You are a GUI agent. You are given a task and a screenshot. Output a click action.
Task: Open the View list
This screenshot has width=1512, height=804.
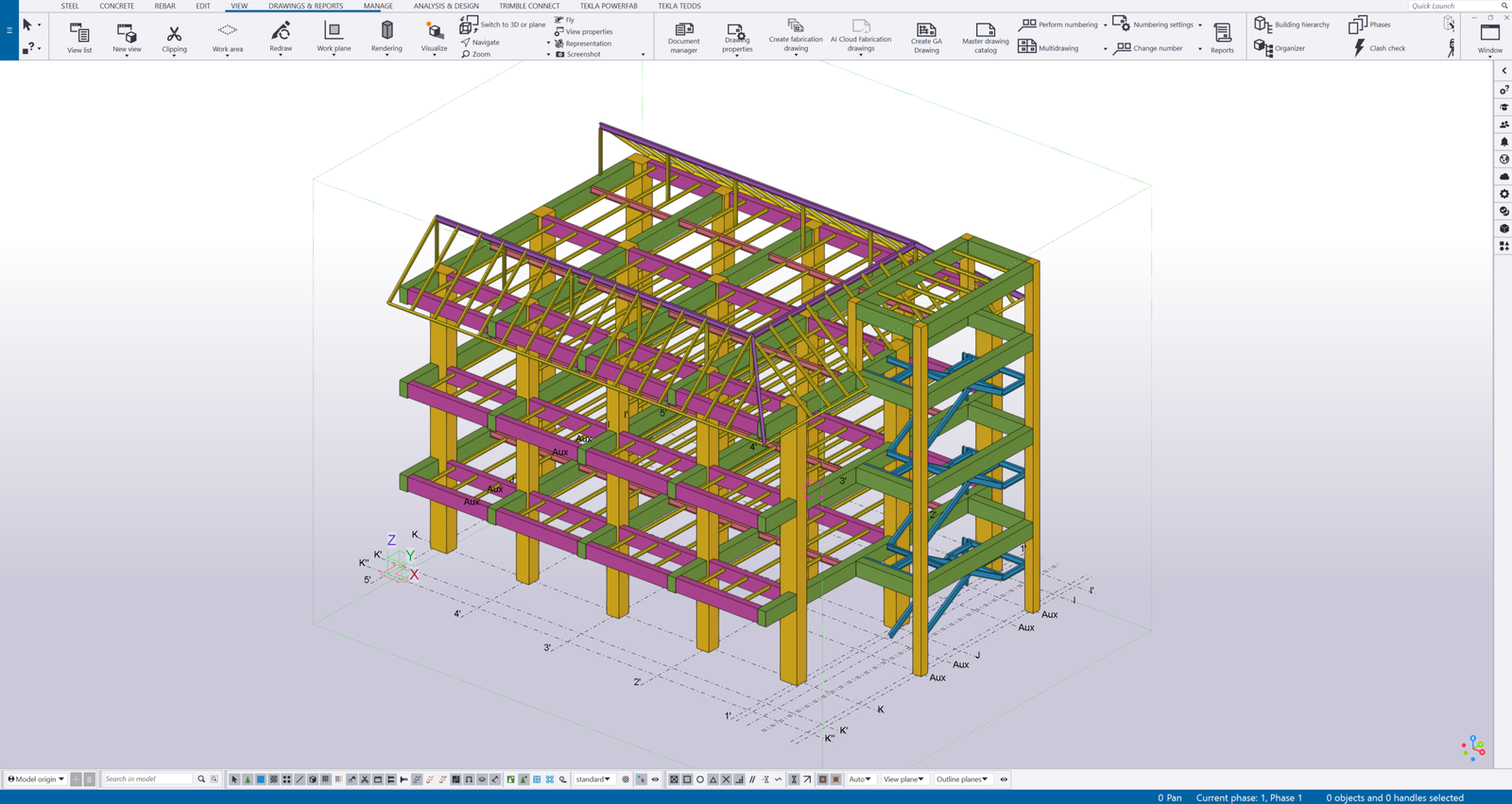tap(79, 38)
